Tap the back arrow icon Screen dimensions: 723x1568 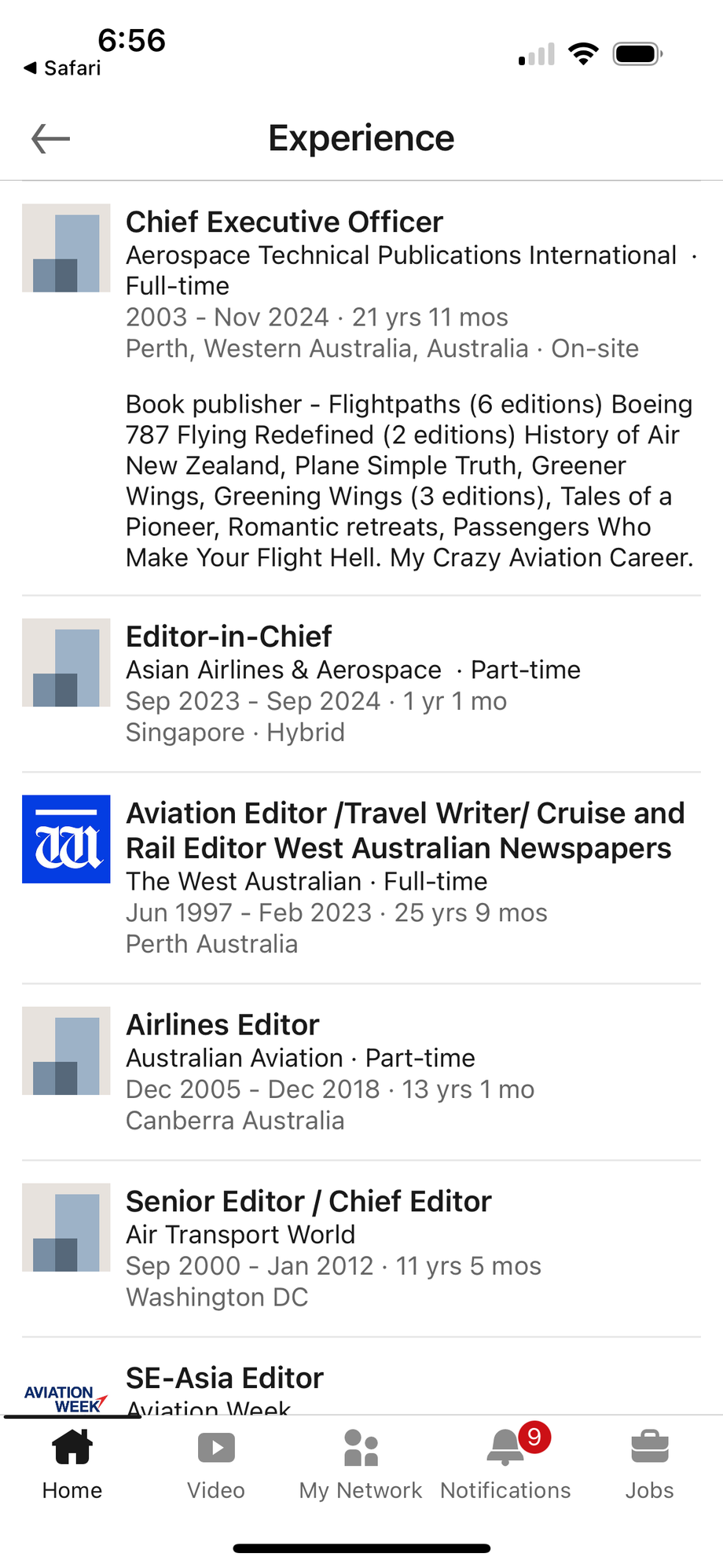tap(51, 139)
